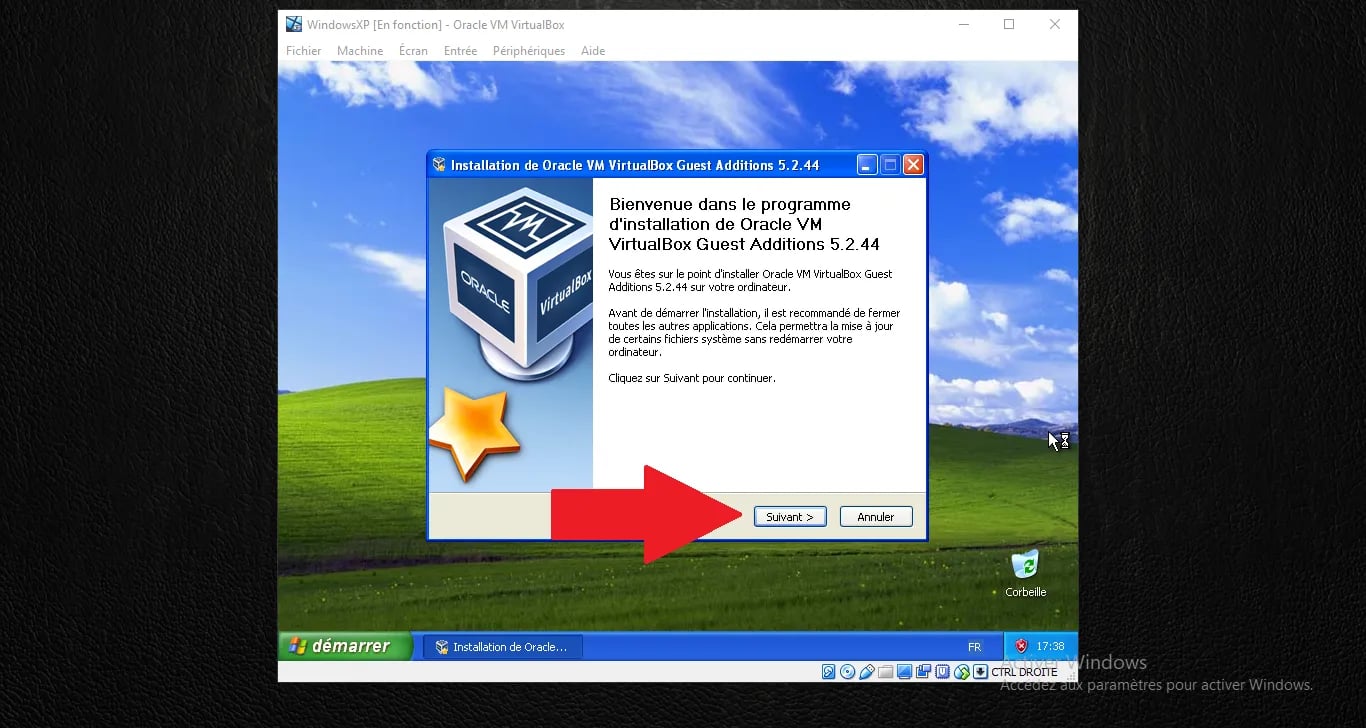This screenshot has height=728, width=1366.
Task: Click the optical drive status icon
Action: pyautogui.click(x=849, y=671)
